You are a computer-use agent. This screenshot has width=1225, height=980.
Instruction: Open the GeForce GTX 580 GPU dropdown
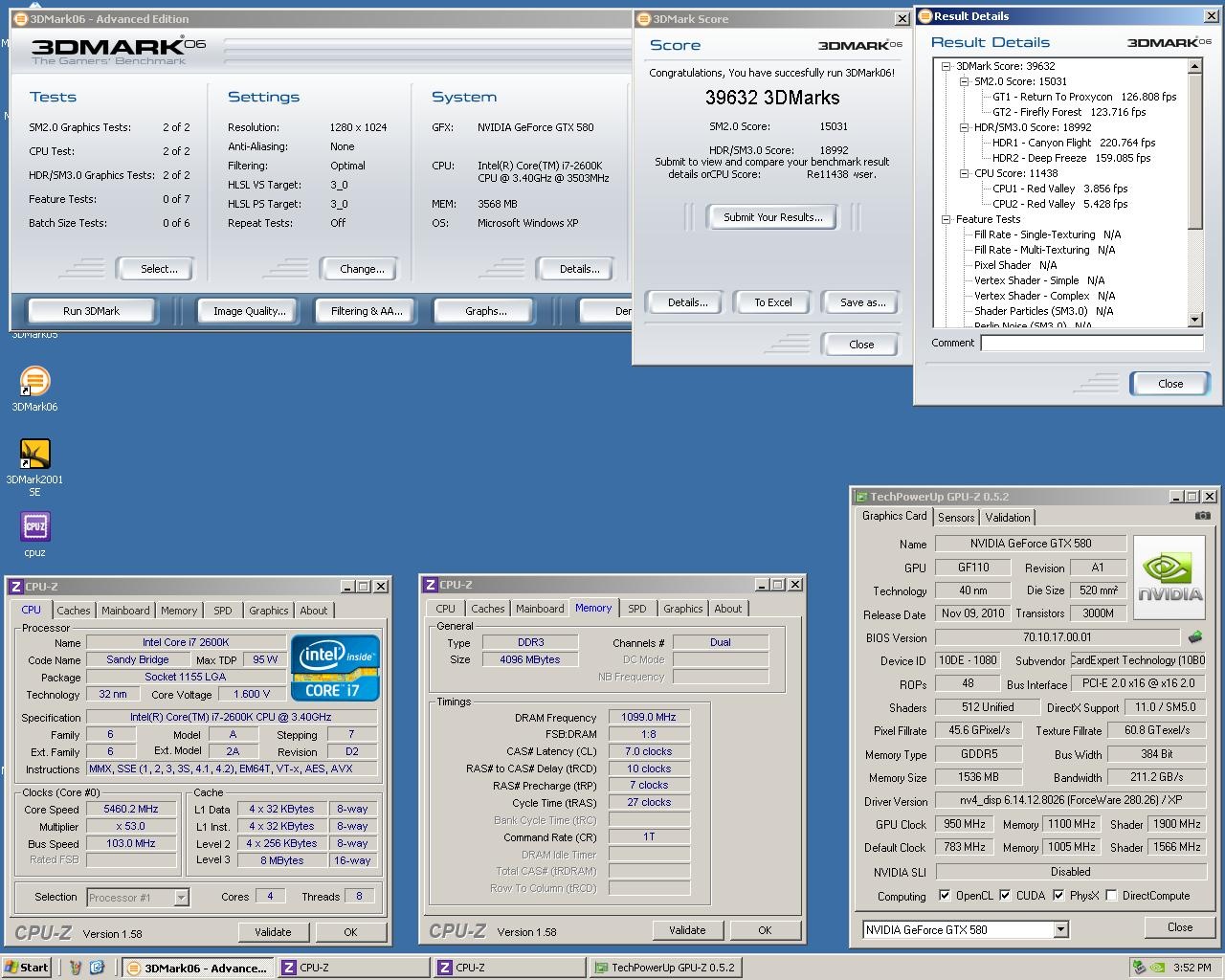tap(1060, 929)
